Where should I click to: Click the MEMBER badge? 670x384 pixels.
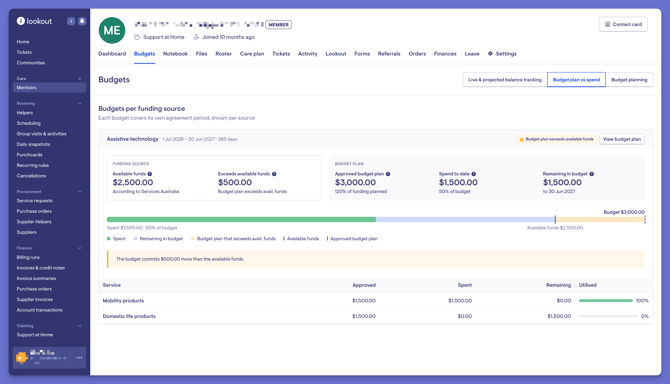pos(279,25)
